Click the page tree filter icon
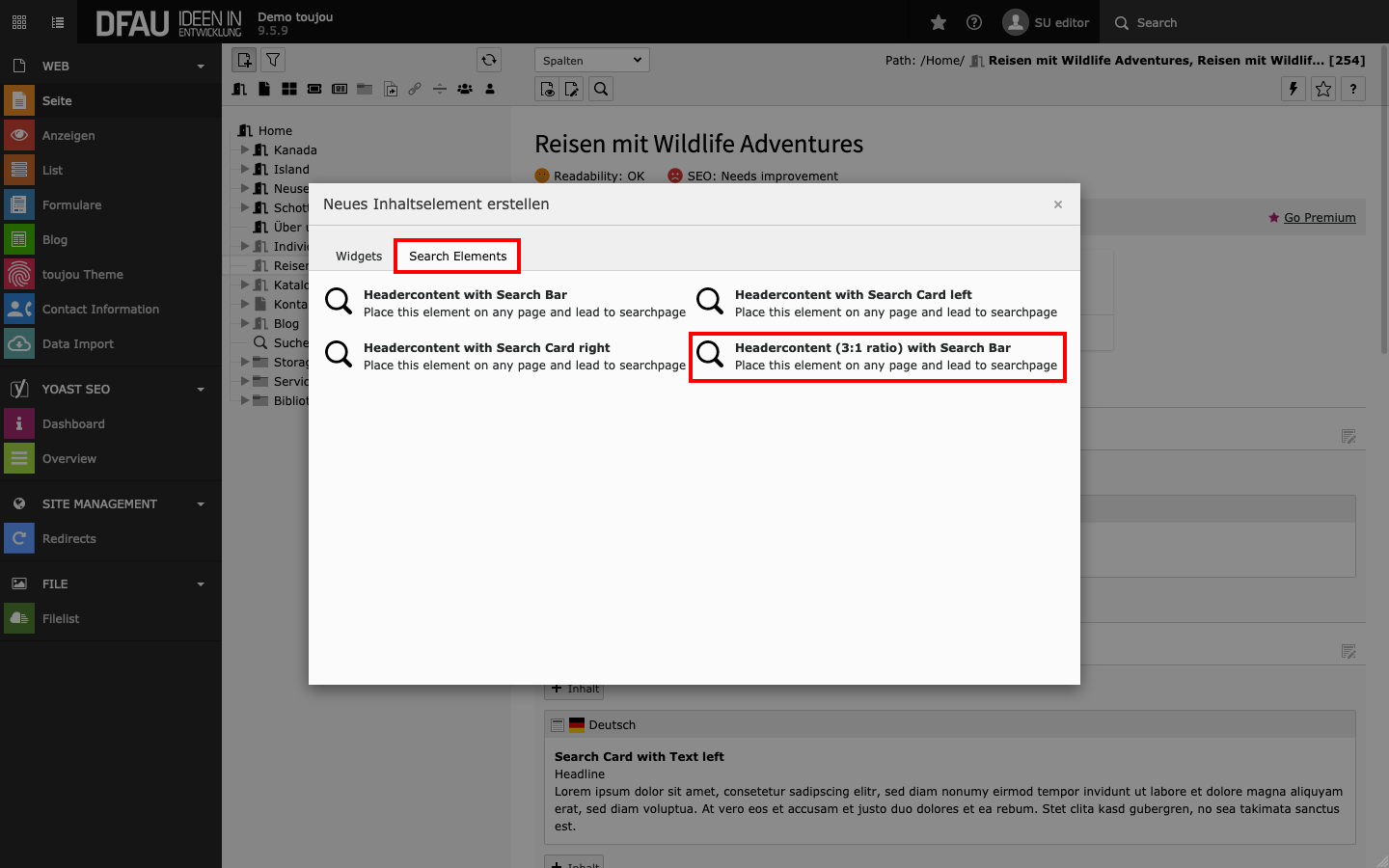 pos(274,60)
